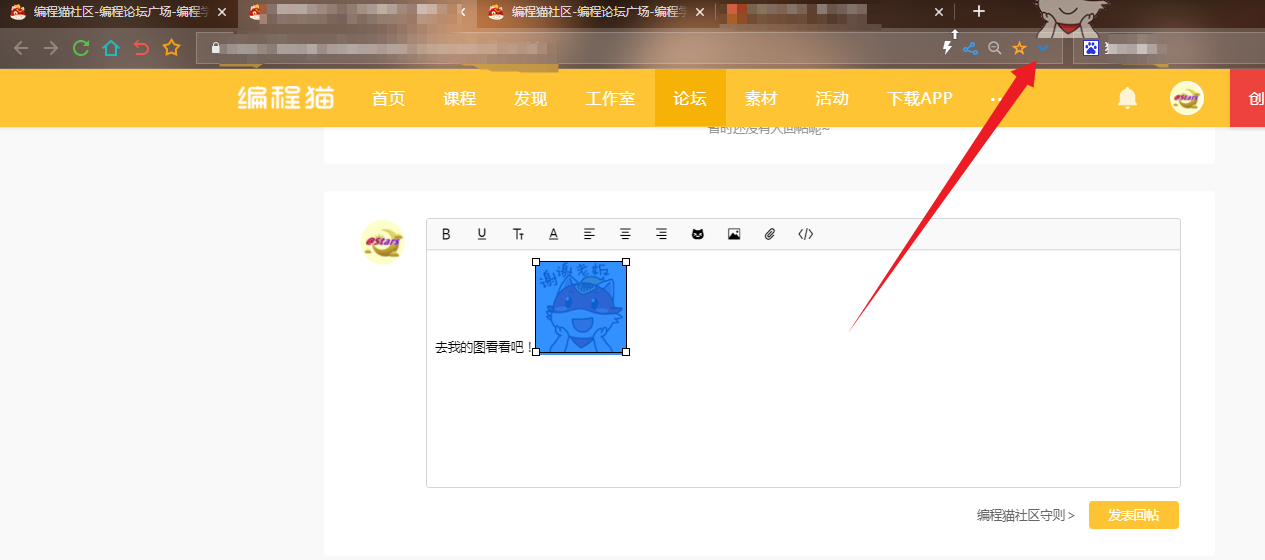Image resolution: width=1265 pixels, height=560 pixels.
Task: Insert a code block in the editor
Action: 806,234
